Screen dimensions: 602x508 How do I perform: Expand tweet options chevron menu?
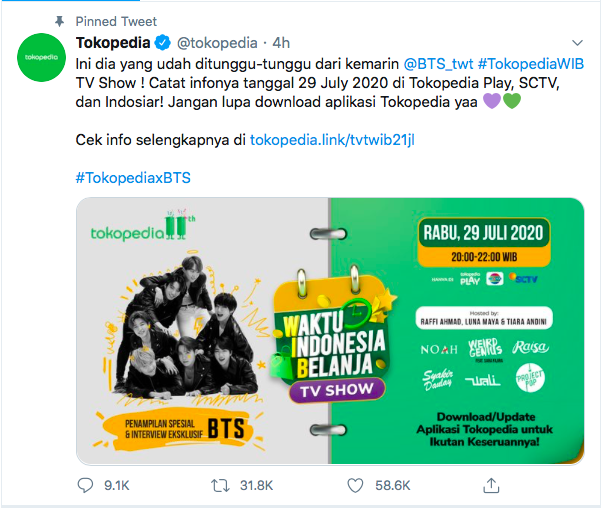[577, 43]
